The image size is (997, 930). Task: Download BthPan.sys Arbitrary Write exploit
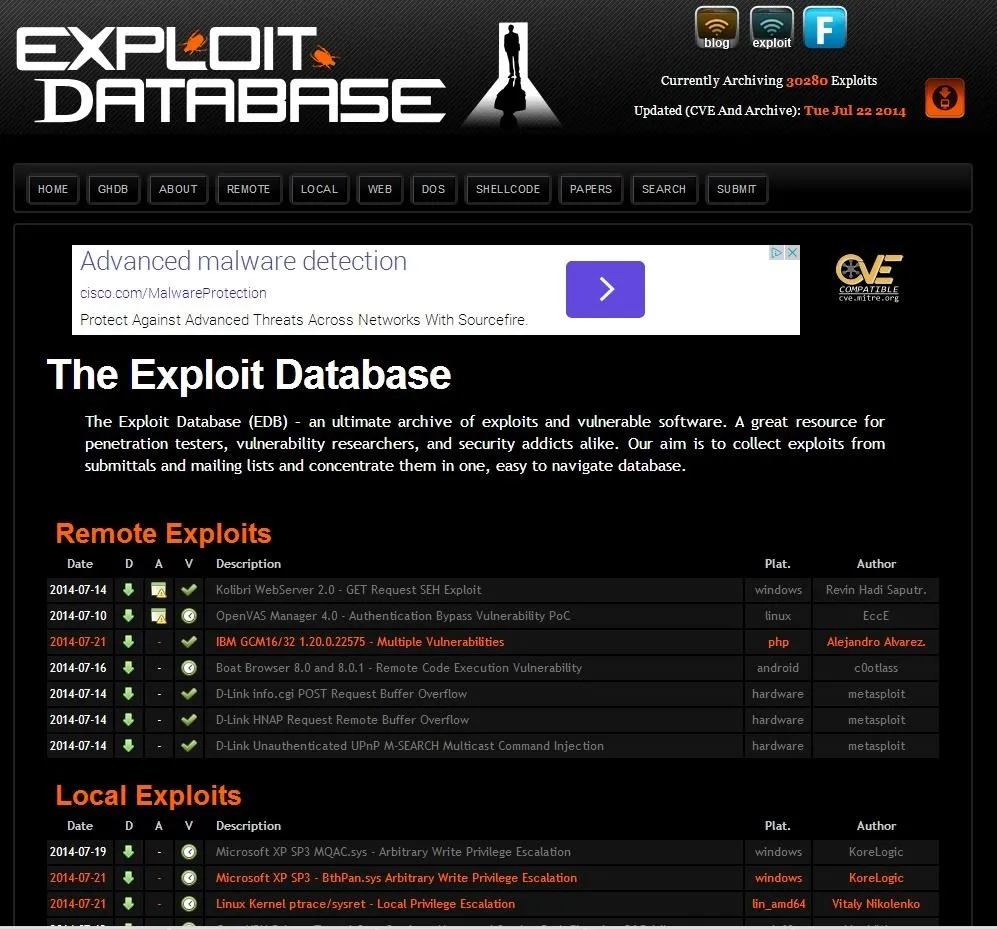click(128, 878)
